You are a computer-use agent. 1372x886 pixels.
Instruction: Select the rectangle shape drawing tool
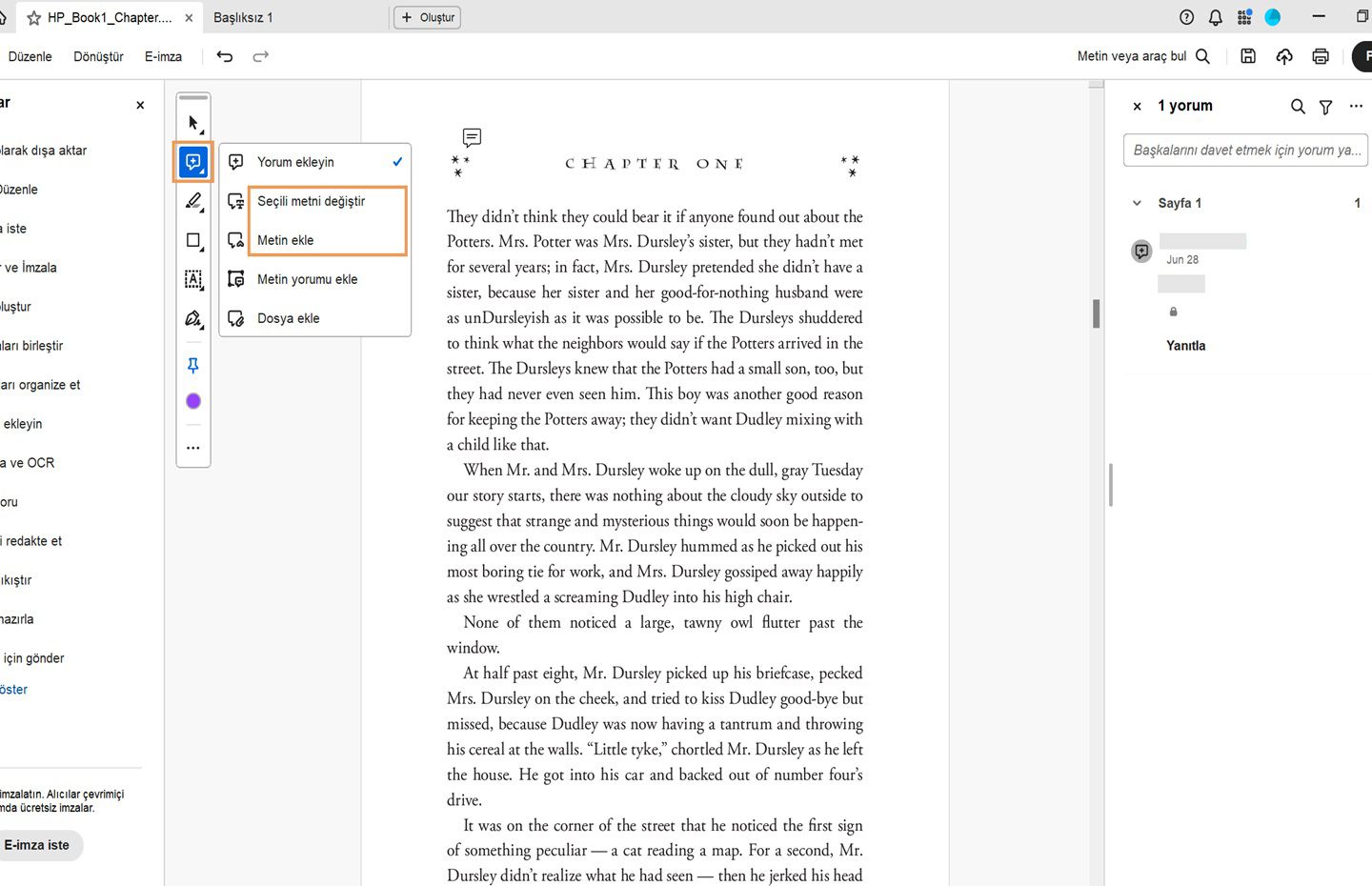click(x=193, y=240)
